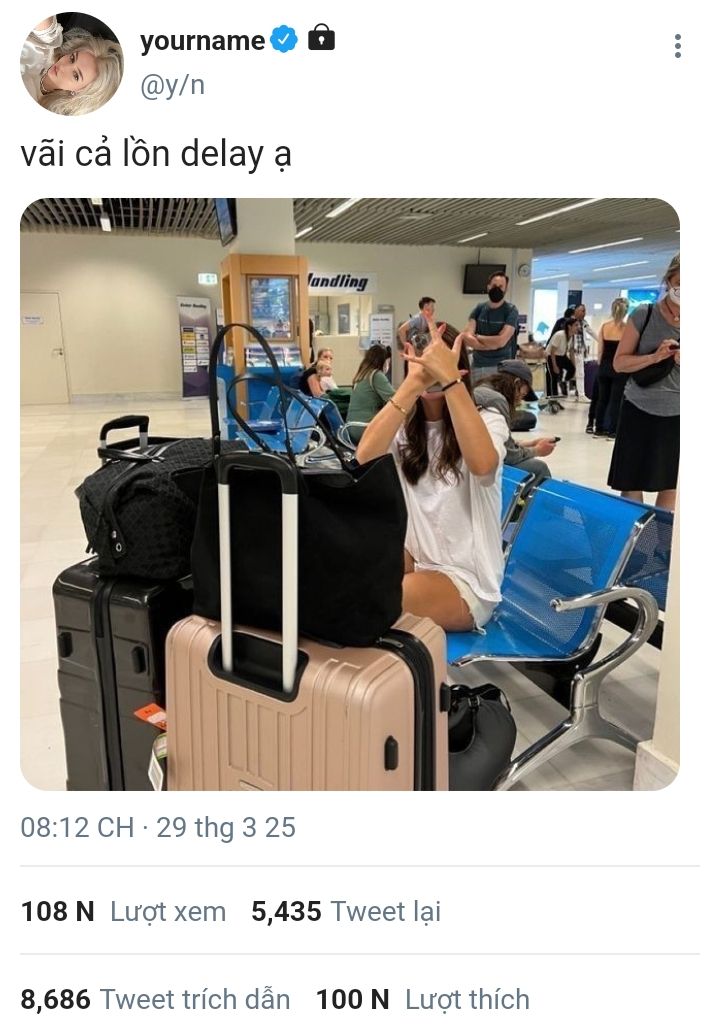Open the @y/n handle link
The height and width of the screenshot is (1034, 720).
click(x=172, y=86)
